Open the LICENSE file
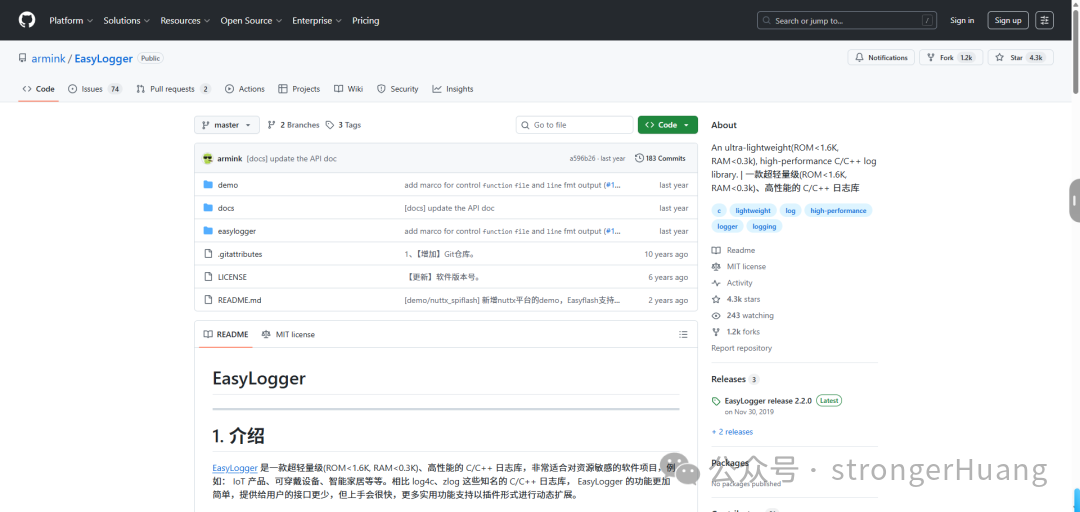The image size is (1080, 512). [x=232, y=277]
